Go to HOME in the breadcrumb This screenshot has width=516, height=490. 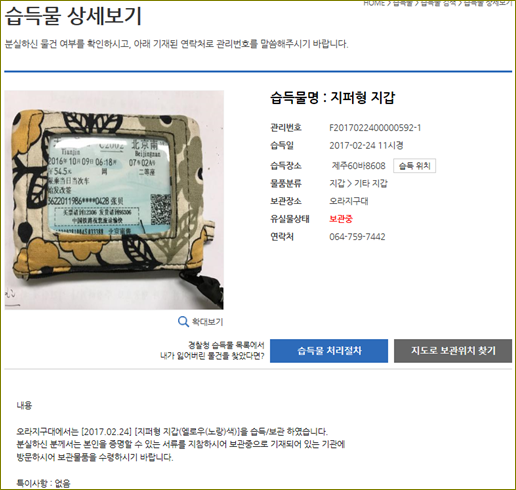(374, 3)
